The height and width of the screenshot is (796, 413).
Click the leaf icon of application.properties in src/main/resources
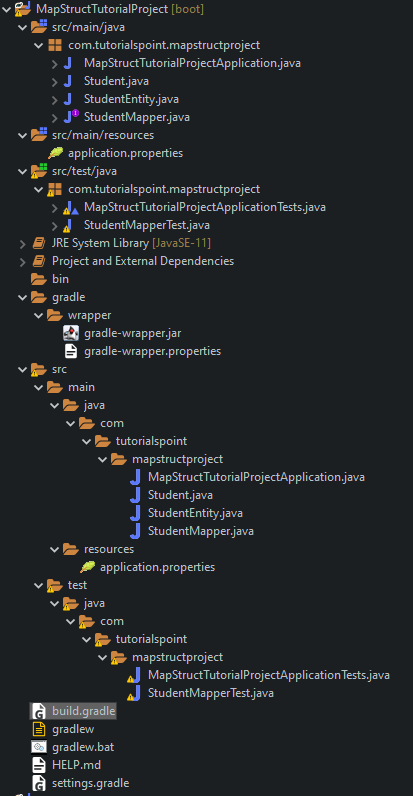click(x=55, y=153)
